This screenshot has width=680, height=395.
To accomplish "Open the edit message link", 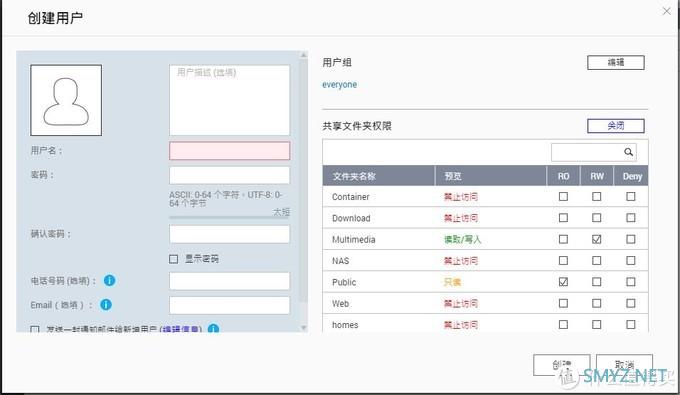I will click(181, 330).
